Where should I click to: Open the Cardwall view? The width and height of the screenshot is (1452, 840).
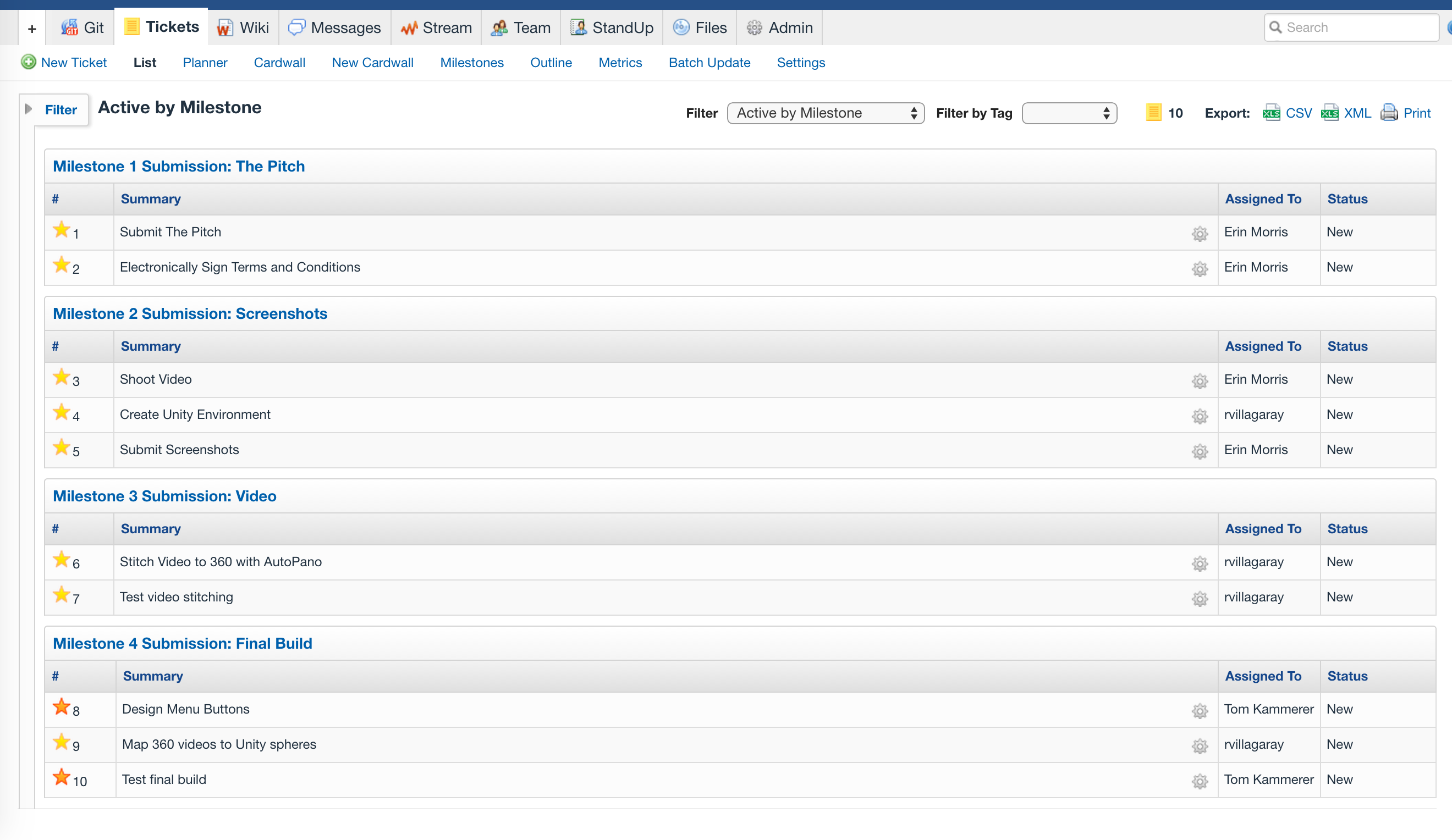click(x=279, y=63)
